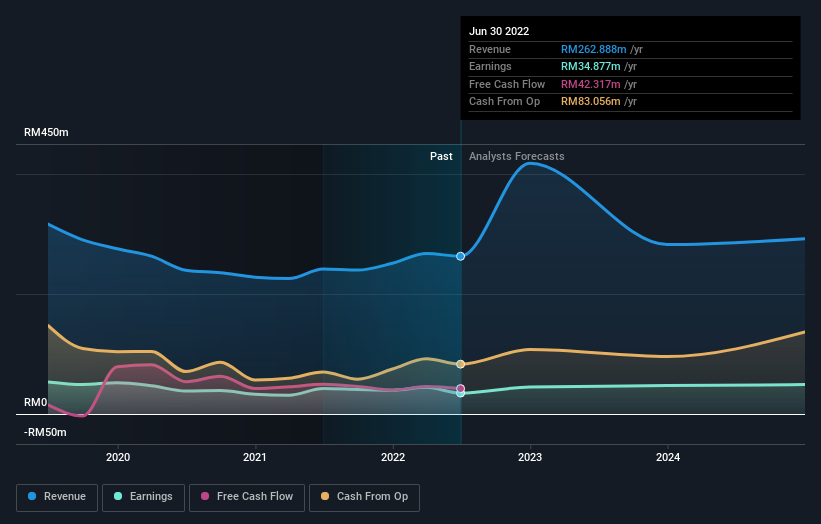The width and height of the screenshot is (821, 524).
Task: Click the Earnings row label in tooltip
Action: pyautogui.click(x=490, y=66)
